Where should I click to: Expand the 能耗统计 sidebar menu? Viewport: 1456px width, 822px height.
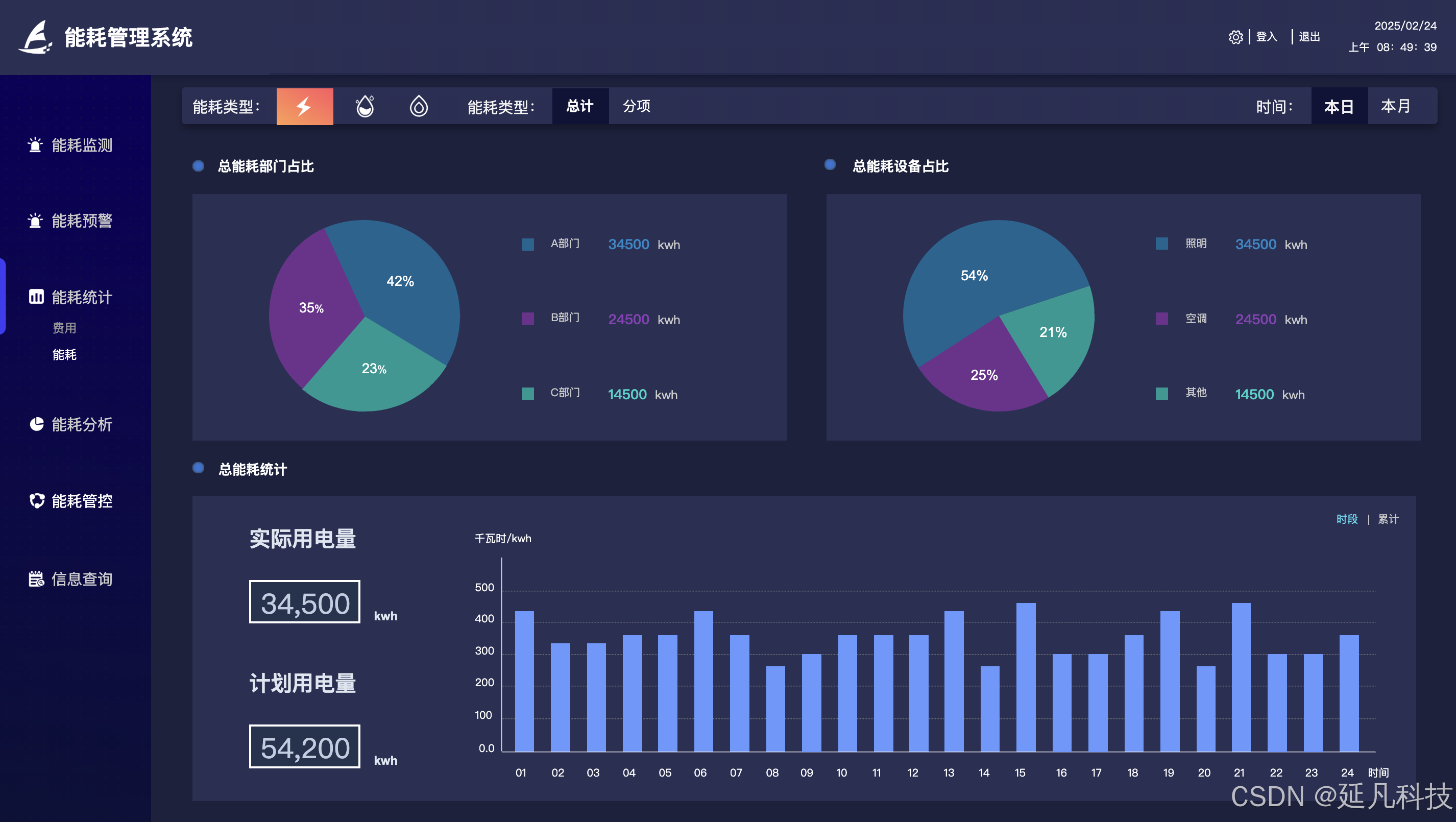point(81,297)
